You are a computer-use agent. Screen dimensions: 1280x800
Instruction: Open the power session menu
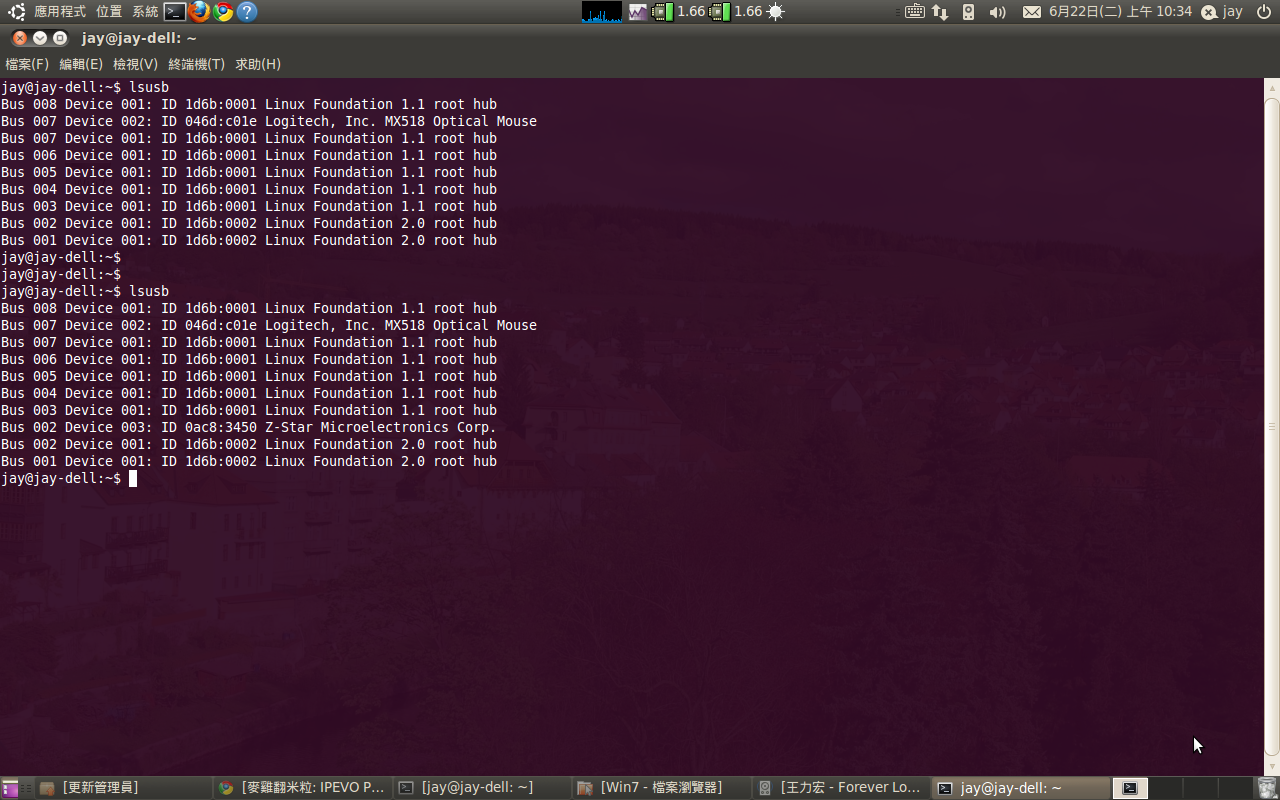click(1263, 12)
